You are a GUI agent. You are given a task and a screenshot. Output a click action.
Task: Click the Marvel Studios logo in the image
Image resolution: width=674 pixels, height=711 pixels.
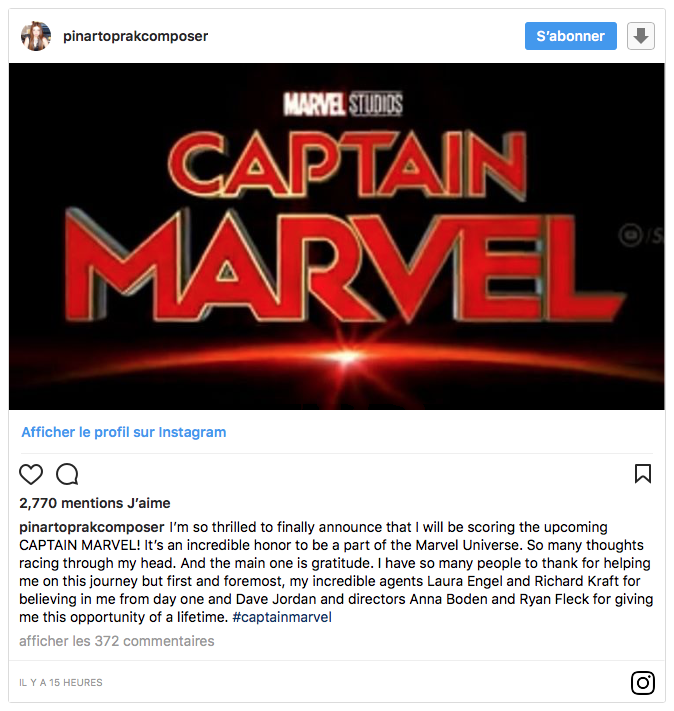(x=343, y=104)
